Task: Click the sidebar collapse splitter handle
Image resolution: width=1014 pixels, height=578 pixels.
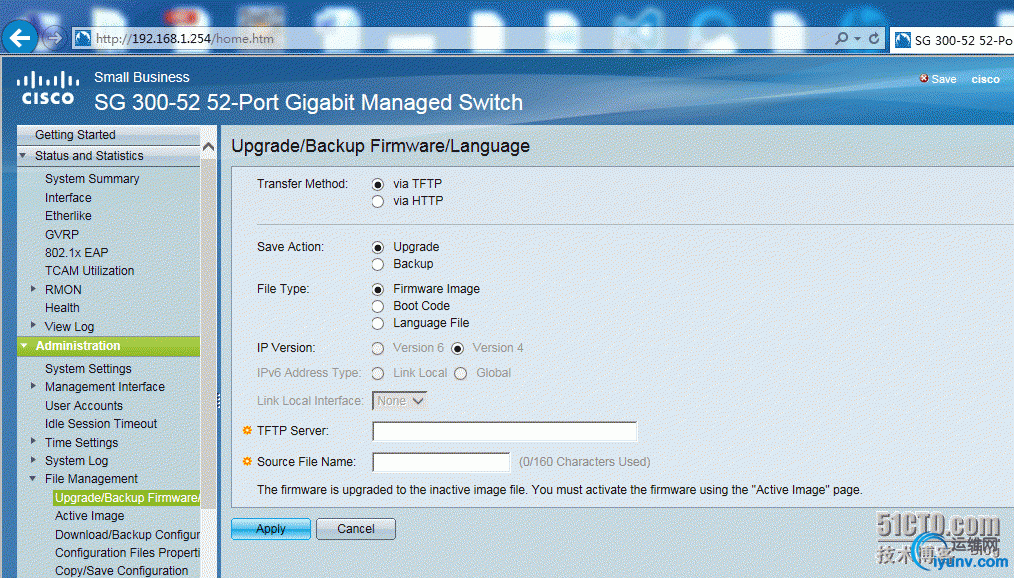Action: [219, 401]
